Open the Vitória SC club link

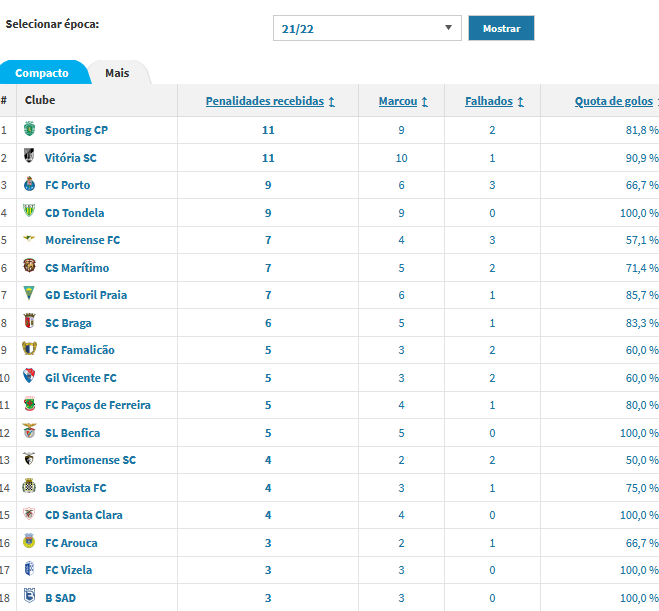click(71, 158)
